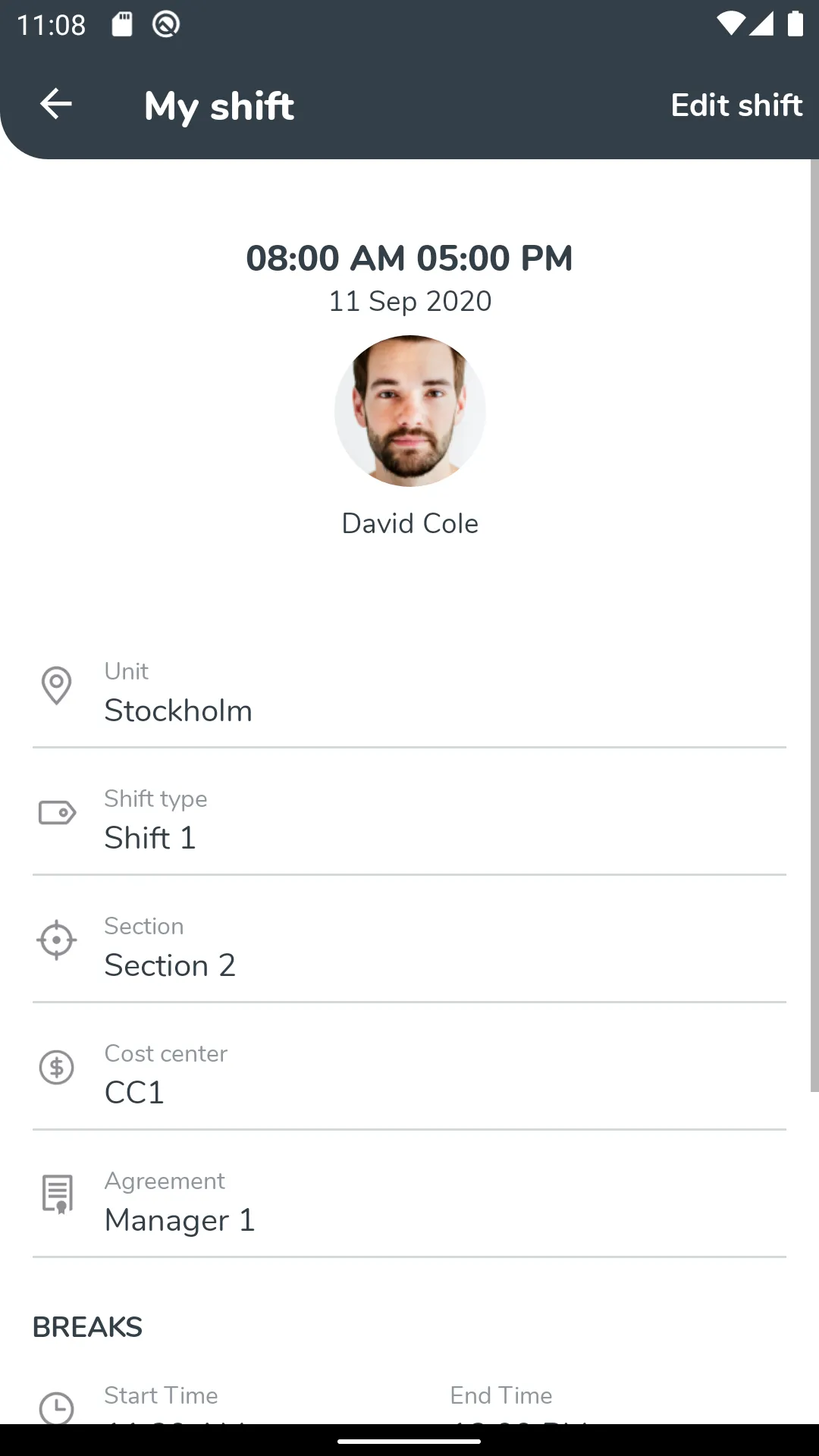Tap the SD card status icon
The image size is (819, 1456).
tap(122, 24)
